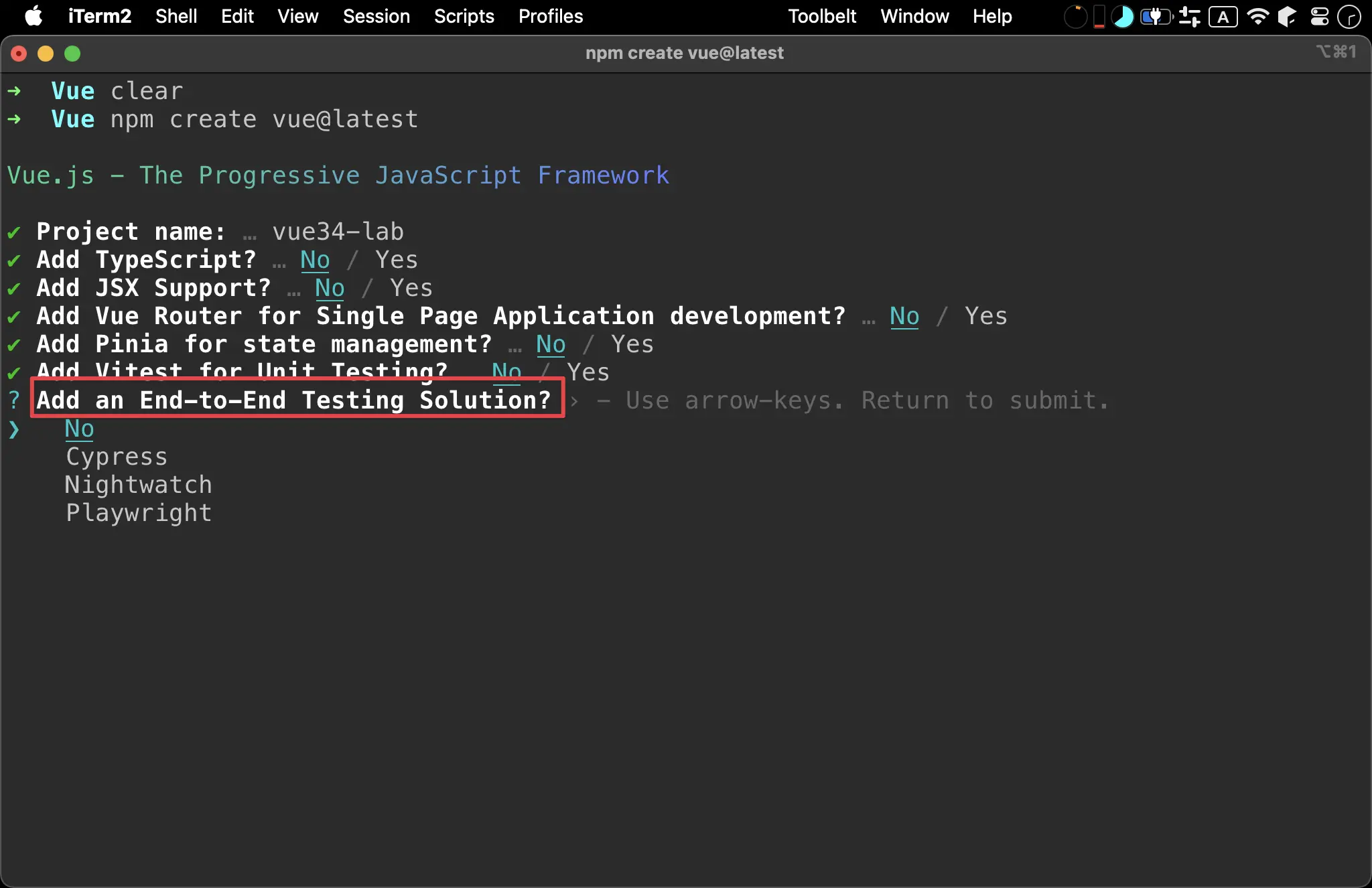The image size is (1372, 888).
Task: Close the iTerm2 window
Action: click(19, 54)
